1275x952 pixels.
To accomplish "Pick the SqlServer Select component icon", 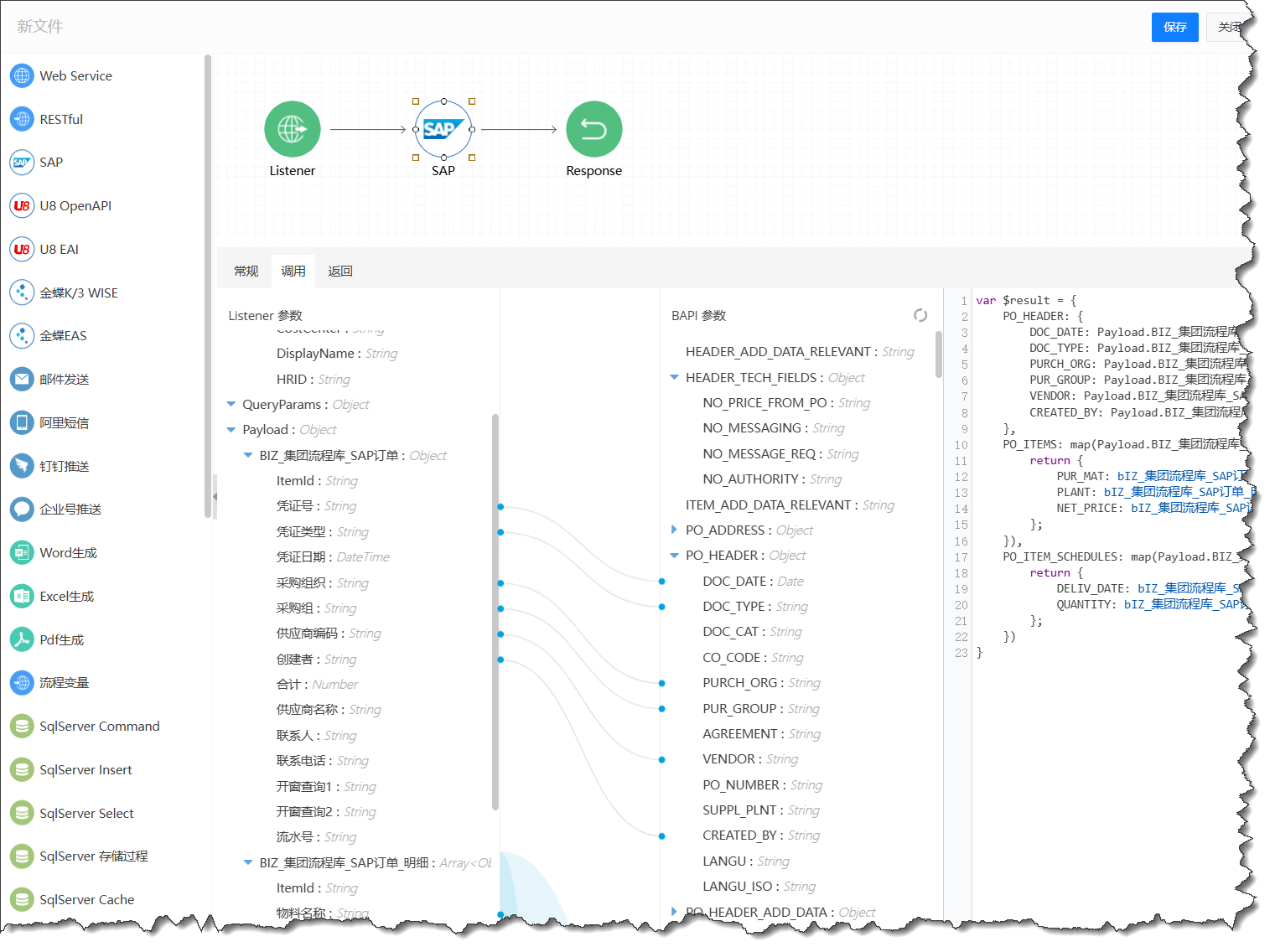I will (22, 813).
